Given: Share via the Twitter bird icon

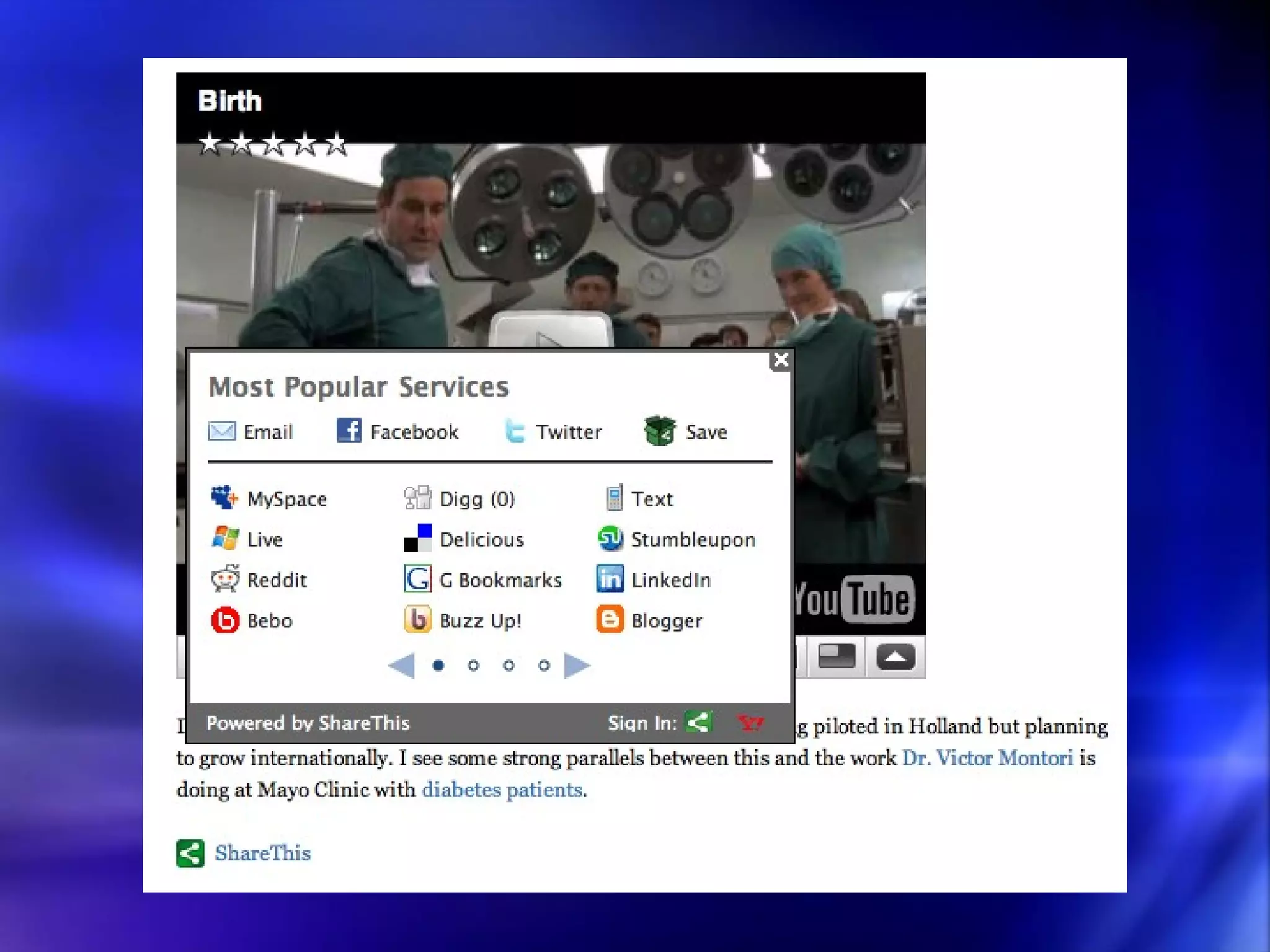Looking at the screenshot, I should (514, 431).
